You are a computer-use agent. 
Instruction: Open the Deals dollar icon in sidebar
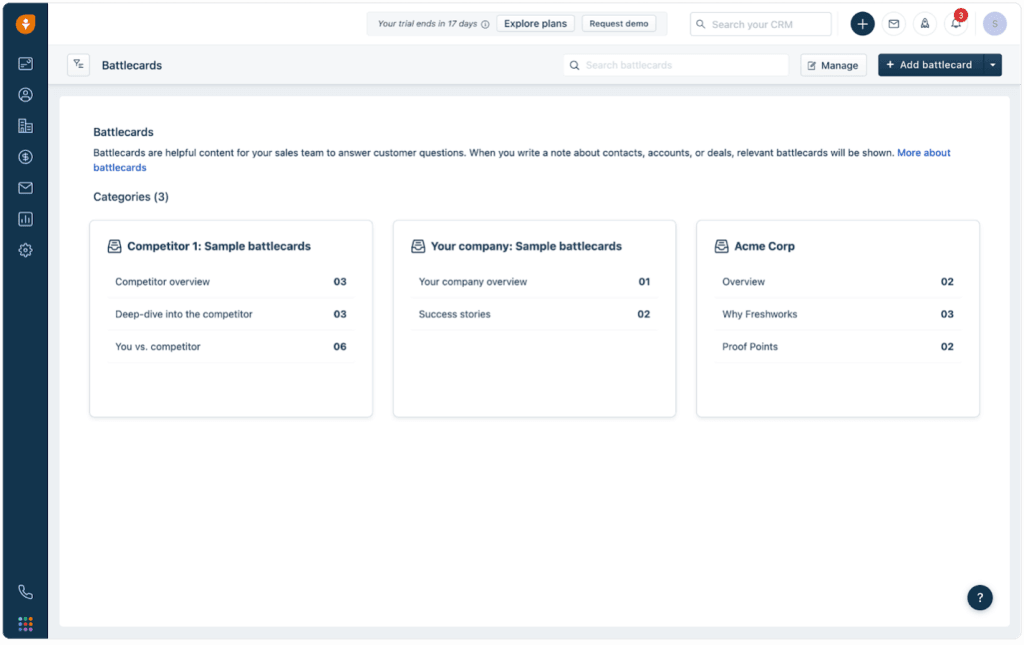click(25, 157)
